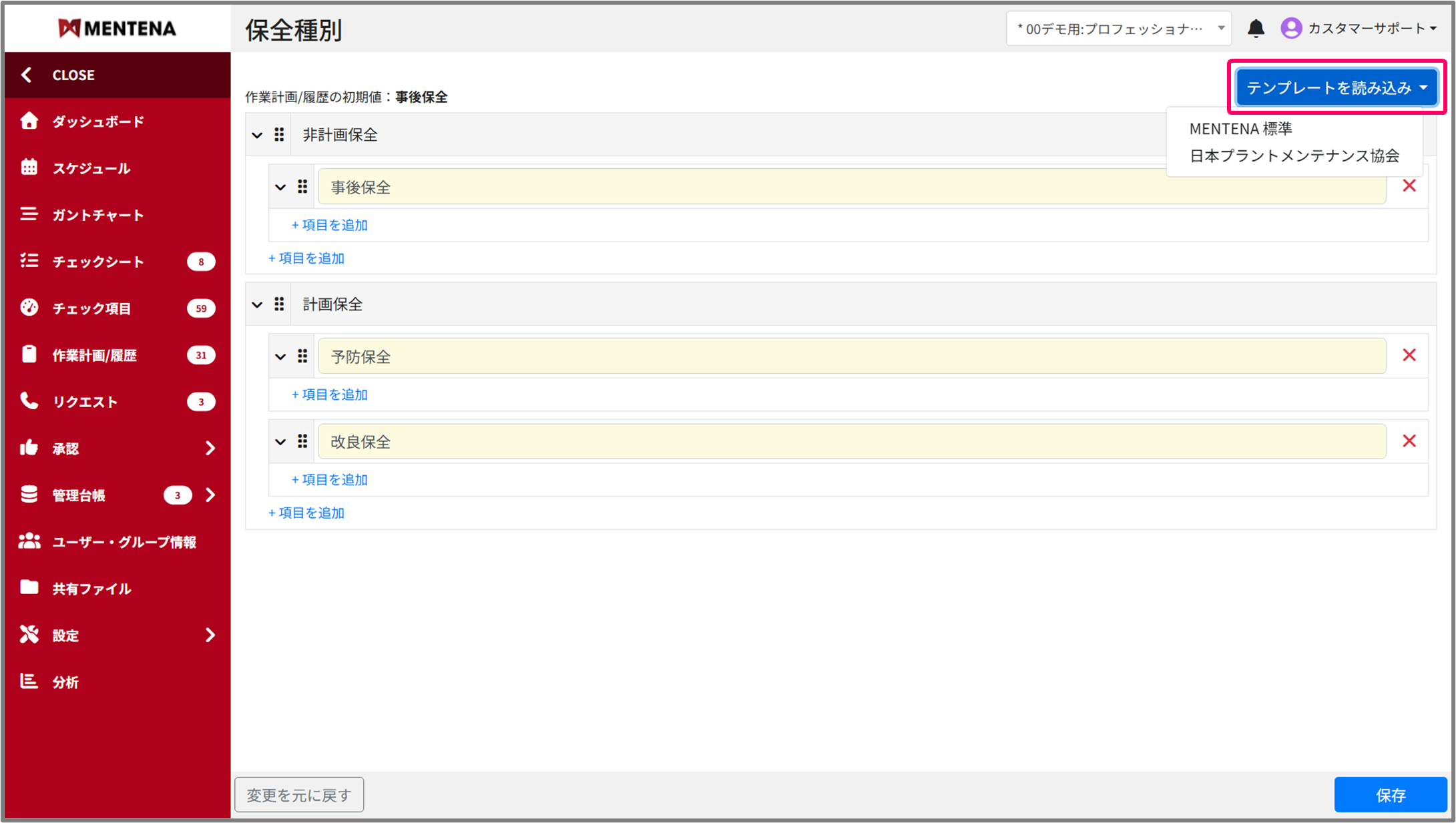Viewport: 1456px width, 823px height.
Task: Click the drag handle beside 計画保全
Action: click(279, 304)
